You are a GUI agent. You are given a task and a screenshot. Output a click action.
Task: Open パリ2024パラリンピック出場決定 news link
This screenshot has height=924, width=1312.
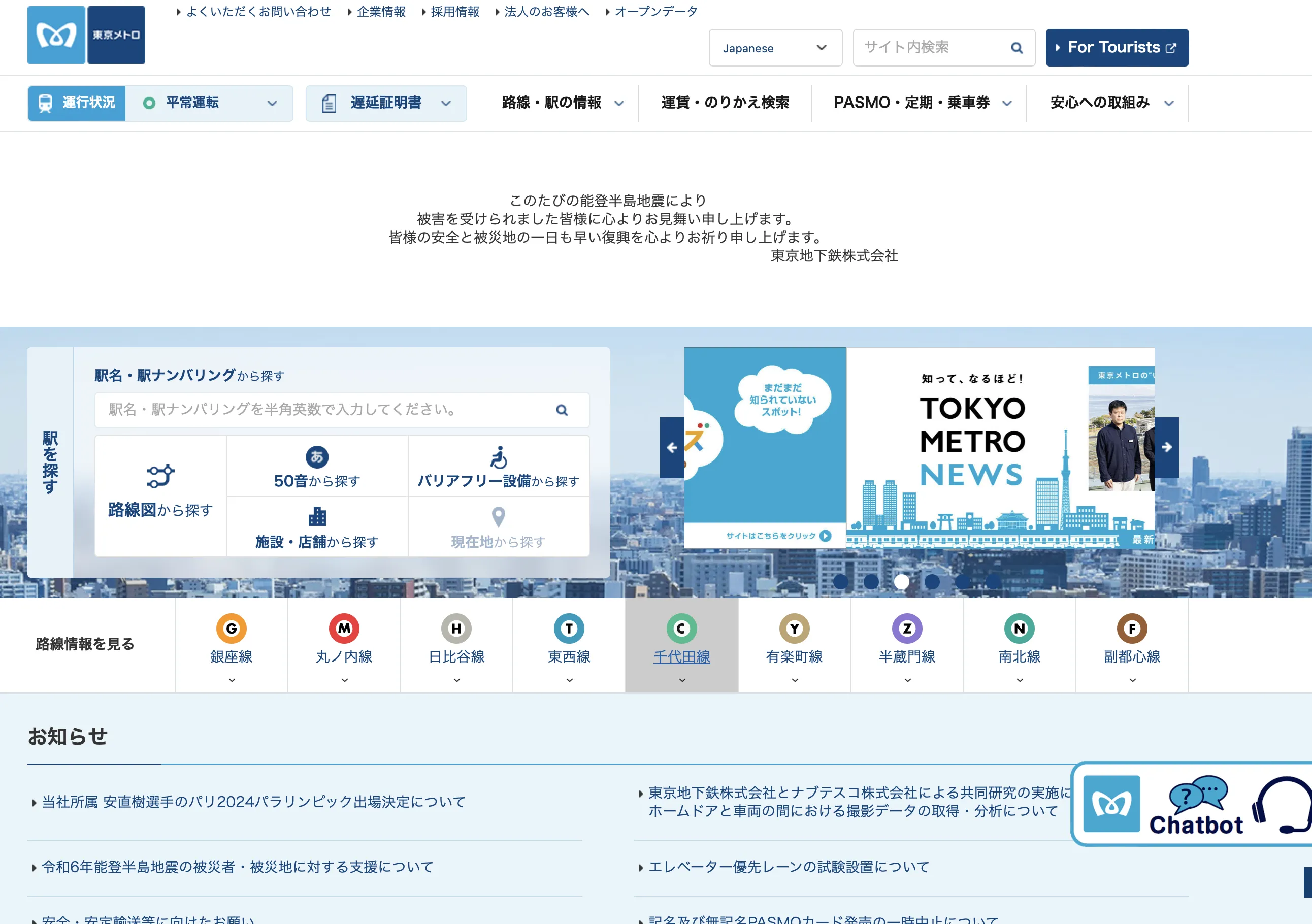coord(254,802)
